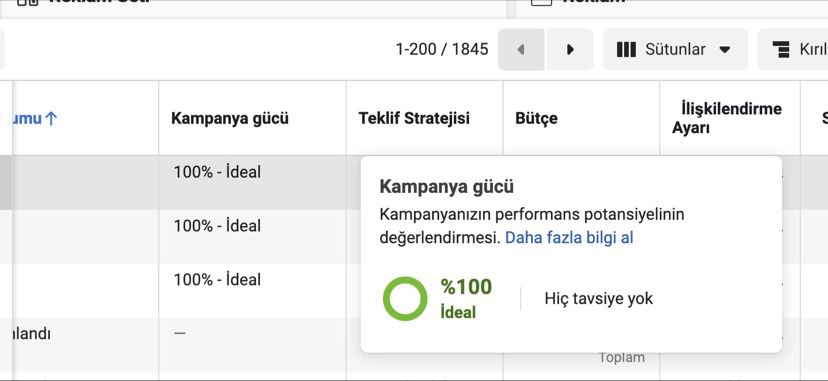The image size is (828, 381).
Task: Click the dash cell under Kampanya gücü
Action: [x=180, y=333]
